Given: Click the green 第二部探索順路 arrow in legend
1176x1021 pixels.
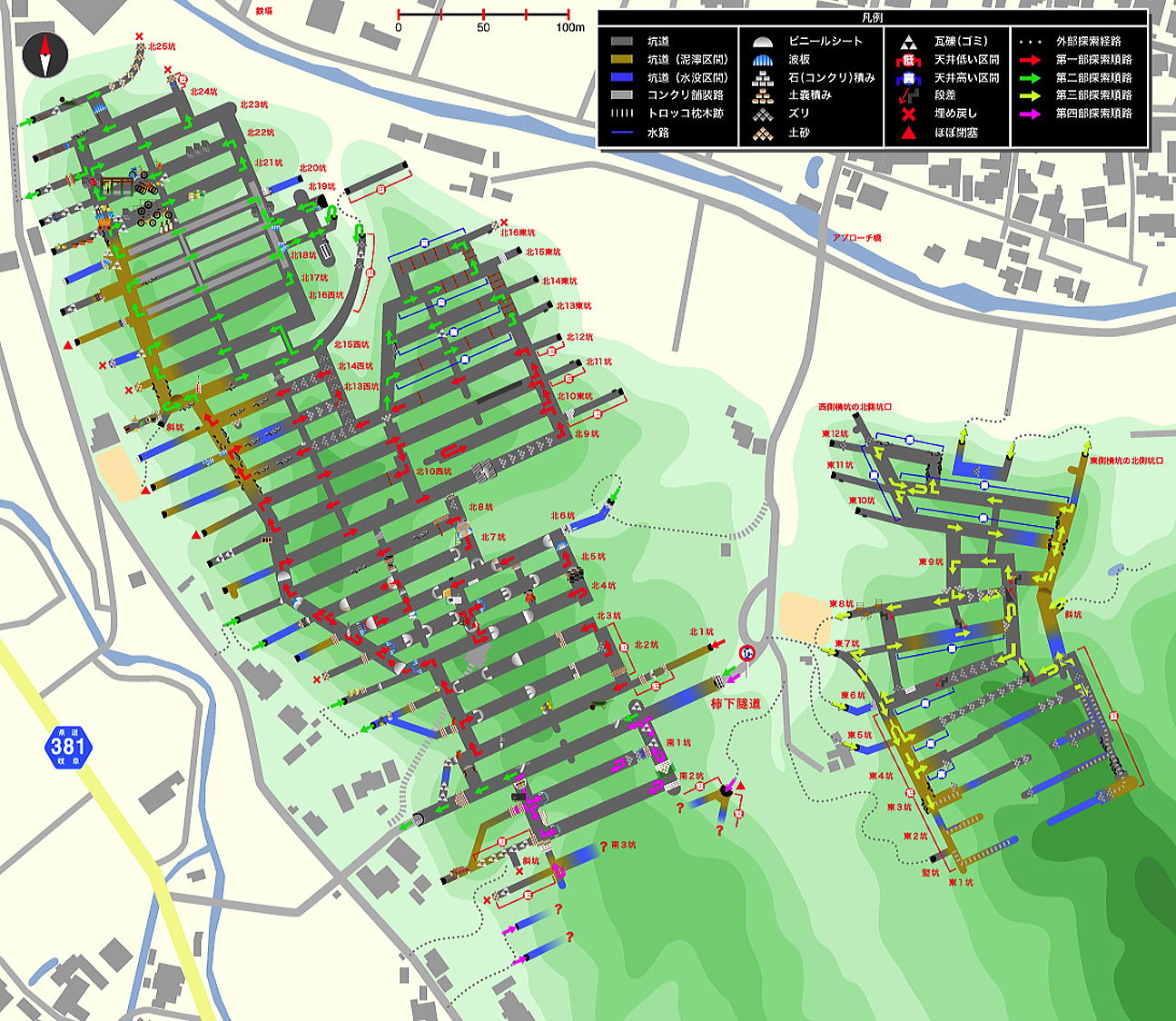Looking at the screenshot, I should (x=1031, y=78).
